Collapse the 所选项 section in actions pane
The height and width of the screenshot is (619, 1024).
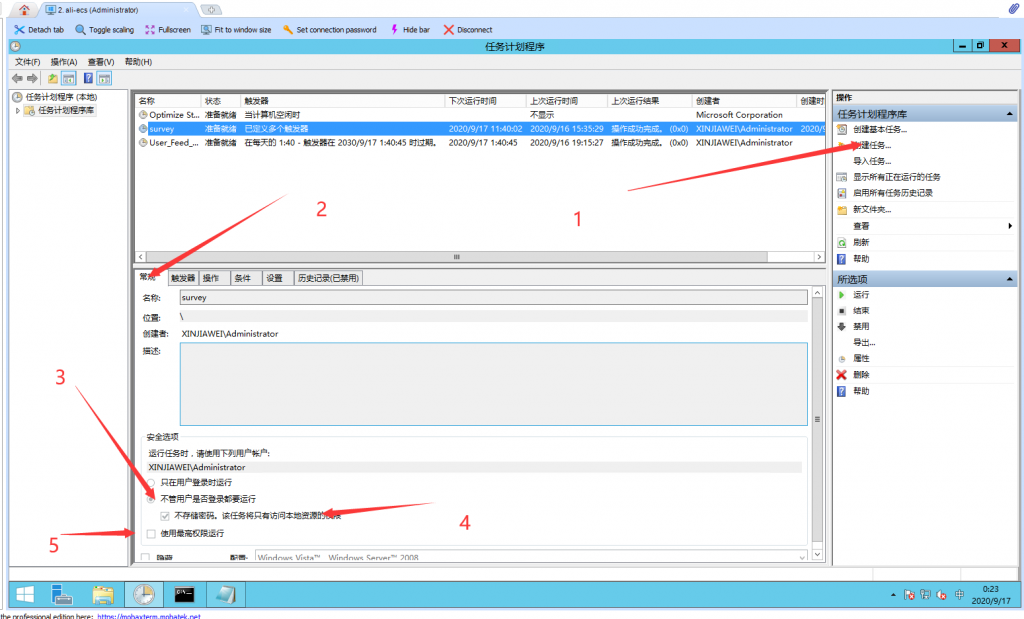[1009, 279]
